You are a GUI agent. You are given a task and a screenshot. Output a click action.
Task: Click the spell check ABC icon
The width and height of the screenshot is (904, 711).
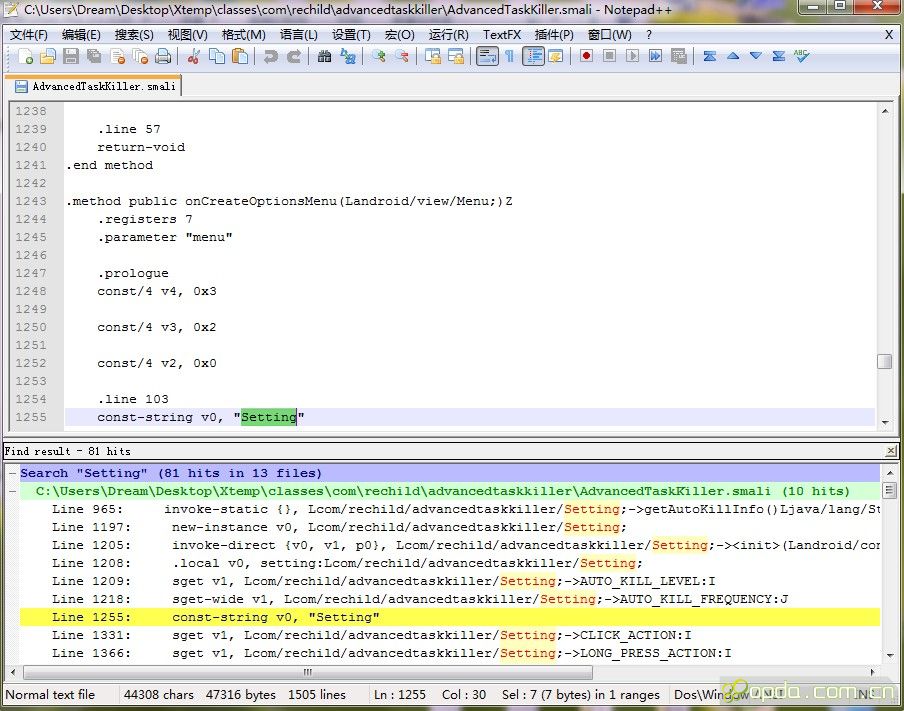tap(801, 57)
